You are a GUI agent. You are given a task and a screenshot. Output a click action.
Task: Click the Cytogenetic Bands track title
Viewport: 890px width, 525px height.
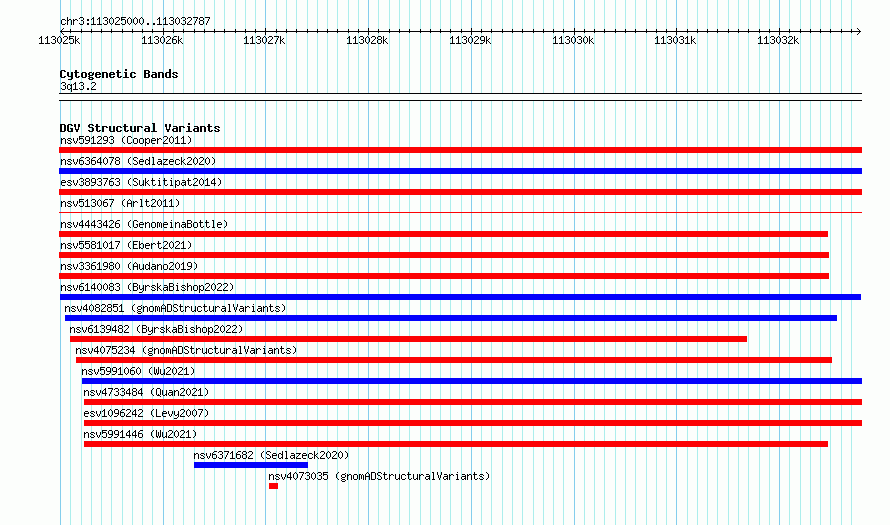(x=119, y=74)
